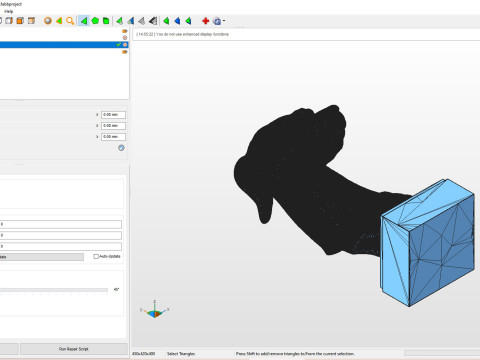Click the XYZ axis orientation gizmo
The width and height of the screenshot is (480, 360).
pyautogui.click(x=154, y=309)
